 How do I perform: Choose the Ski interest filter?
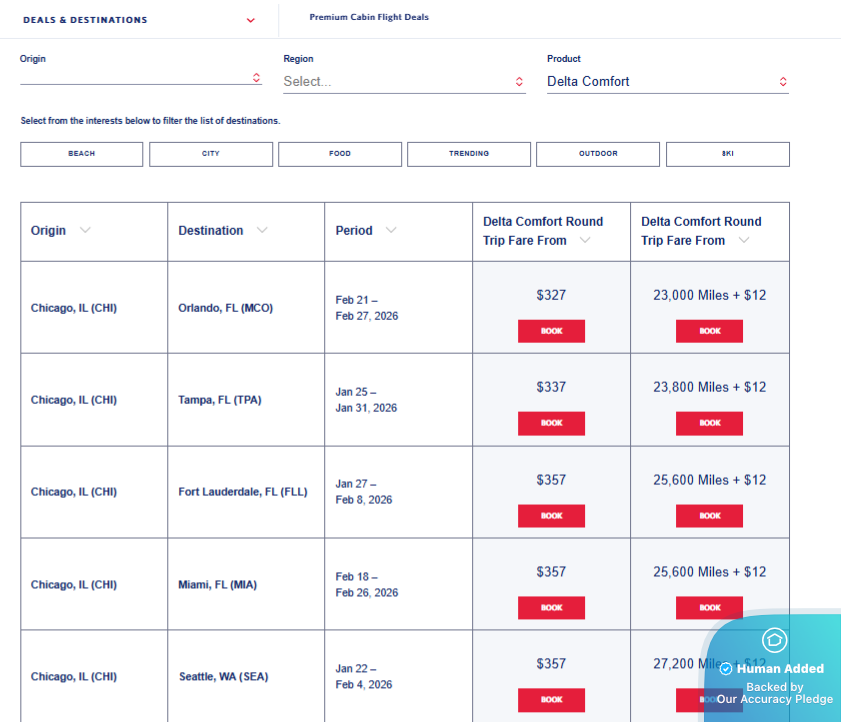pos(727,154)
